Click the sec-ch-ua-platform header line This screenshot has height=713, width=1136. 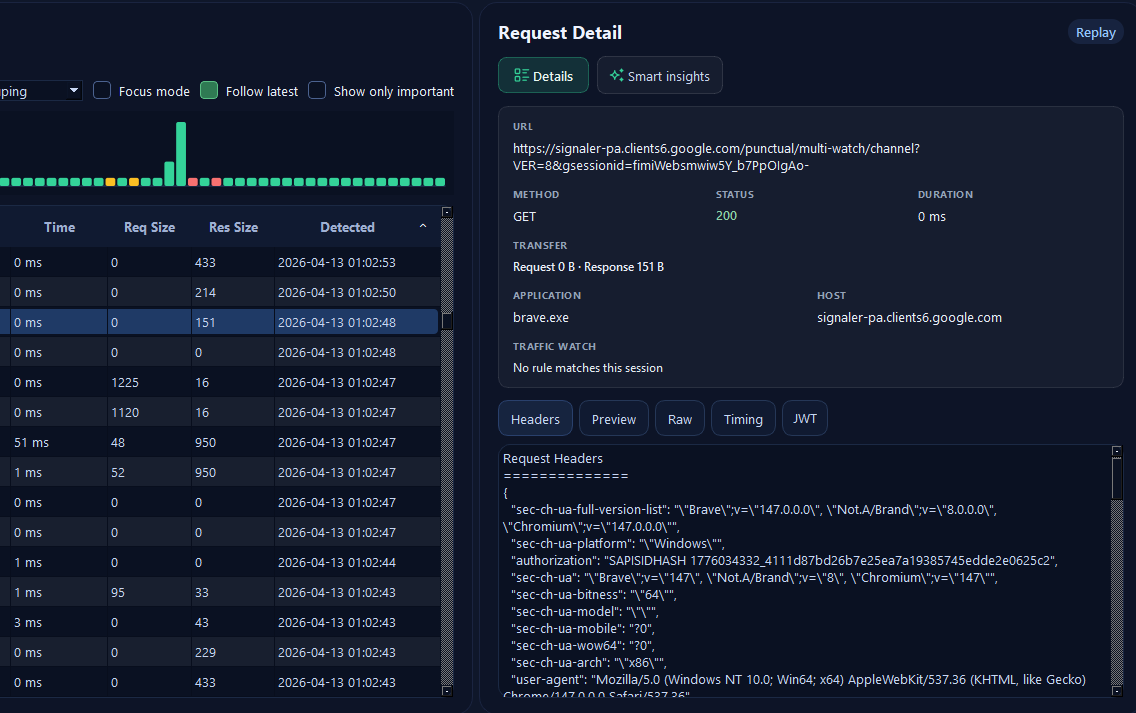click(617, 543)
